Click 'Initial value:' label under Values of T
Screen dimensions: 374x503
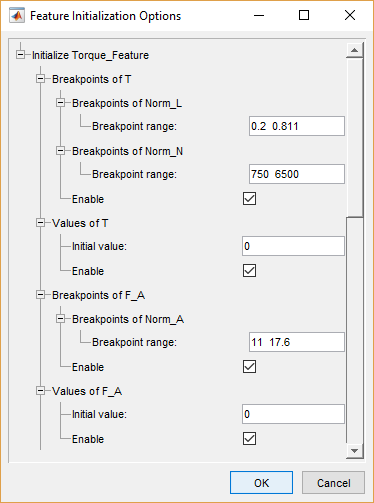point(99,246)
